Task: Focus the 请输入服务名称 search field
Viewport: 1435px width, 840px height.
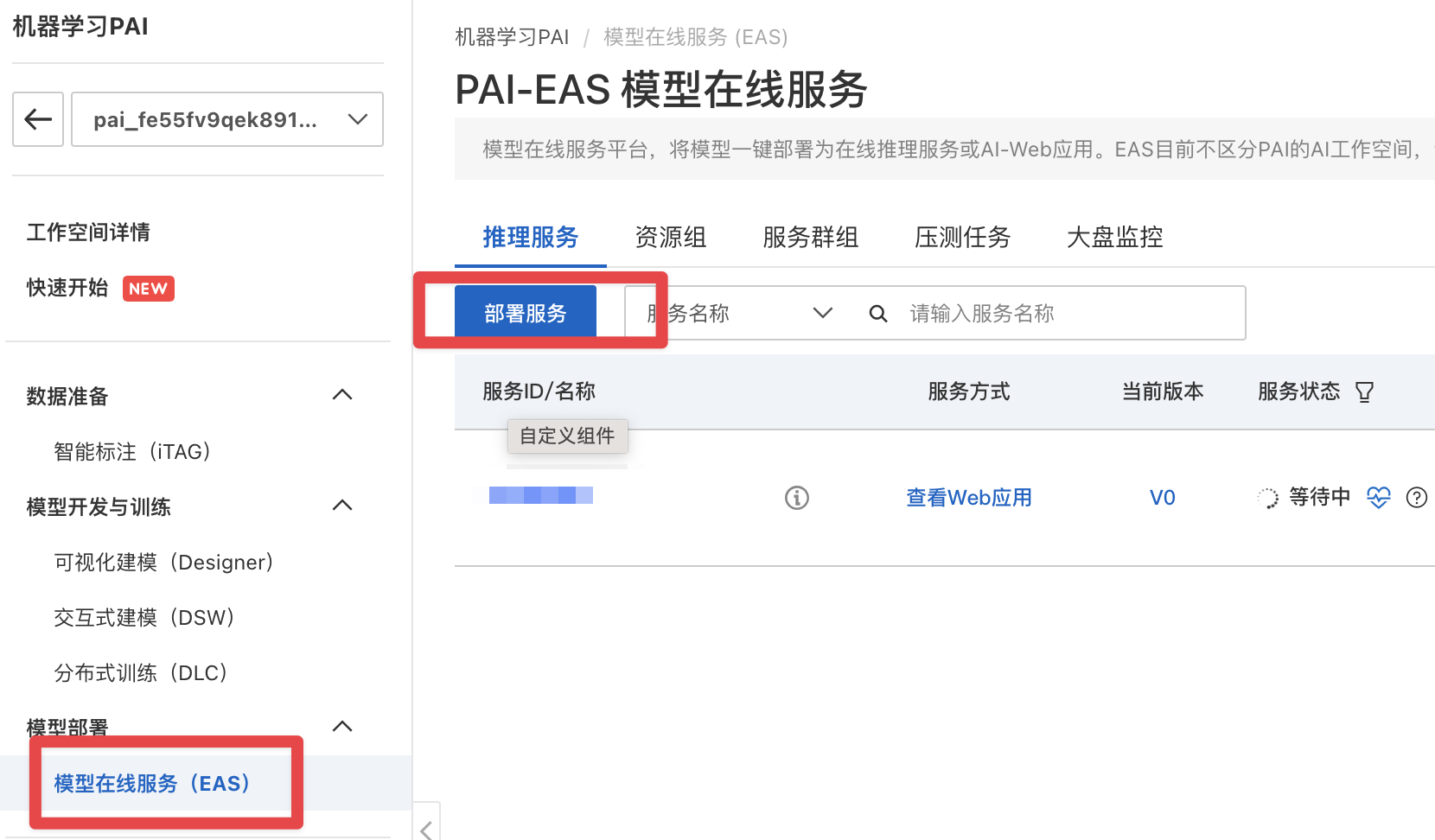Action: point(1068,313)
